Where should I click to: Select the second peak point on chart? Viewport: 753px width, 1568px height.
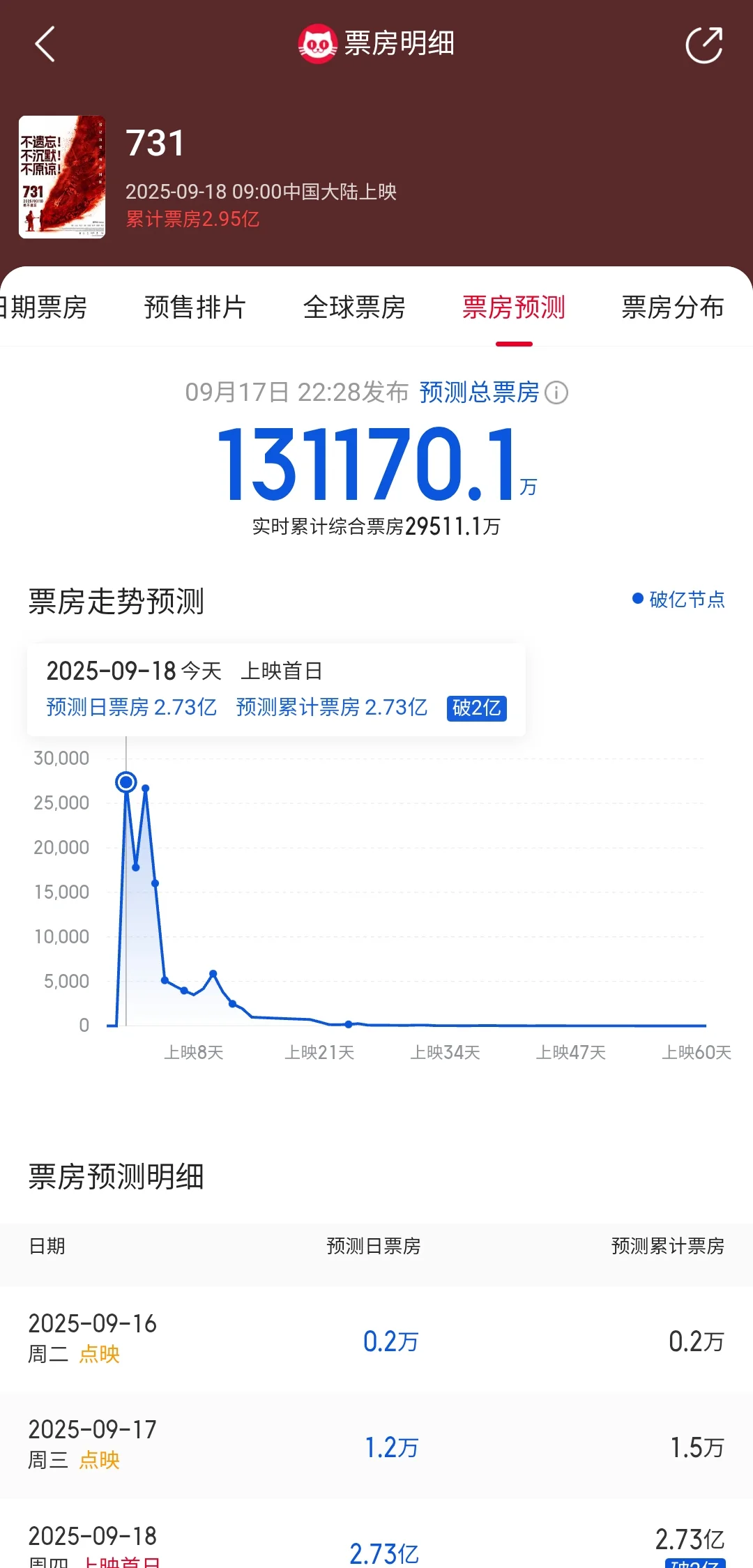[146, 789]
